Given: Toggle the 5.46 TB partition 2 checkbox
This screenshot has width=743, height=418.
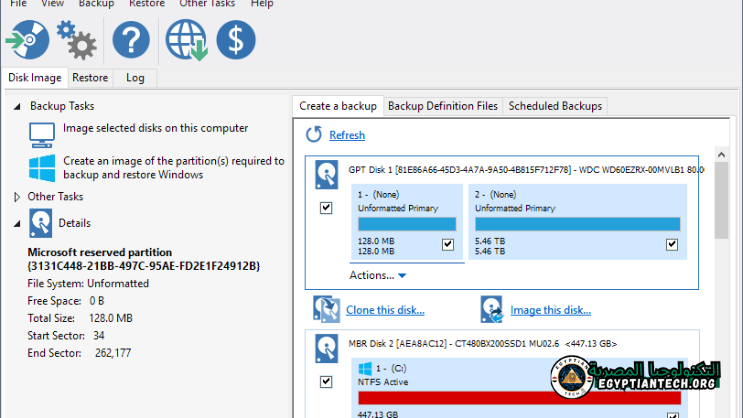Looking at the screenshot, I should point(671,244).
